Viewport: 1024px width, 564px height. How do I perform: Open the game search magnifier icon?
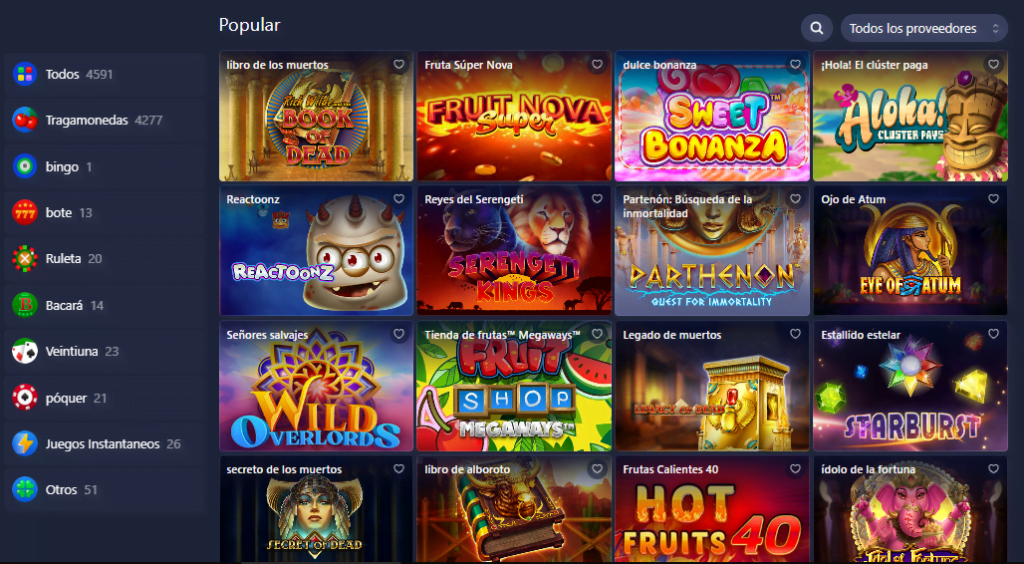816,28
